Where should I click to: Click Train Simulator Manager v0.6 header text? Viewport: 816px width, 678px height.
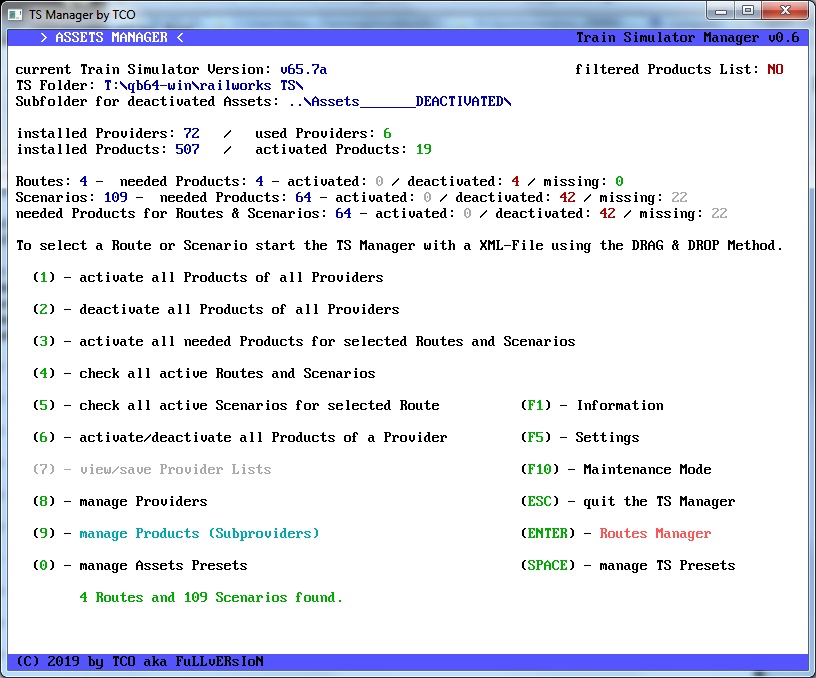(687, 37)
